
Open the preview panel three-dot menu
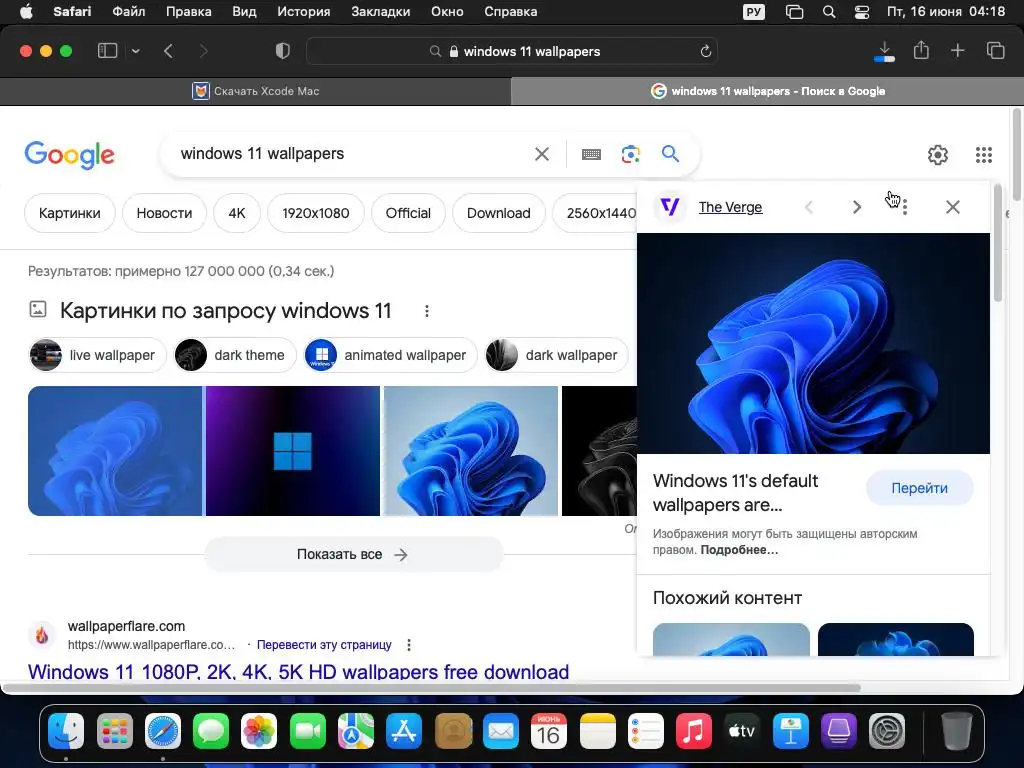904,207
